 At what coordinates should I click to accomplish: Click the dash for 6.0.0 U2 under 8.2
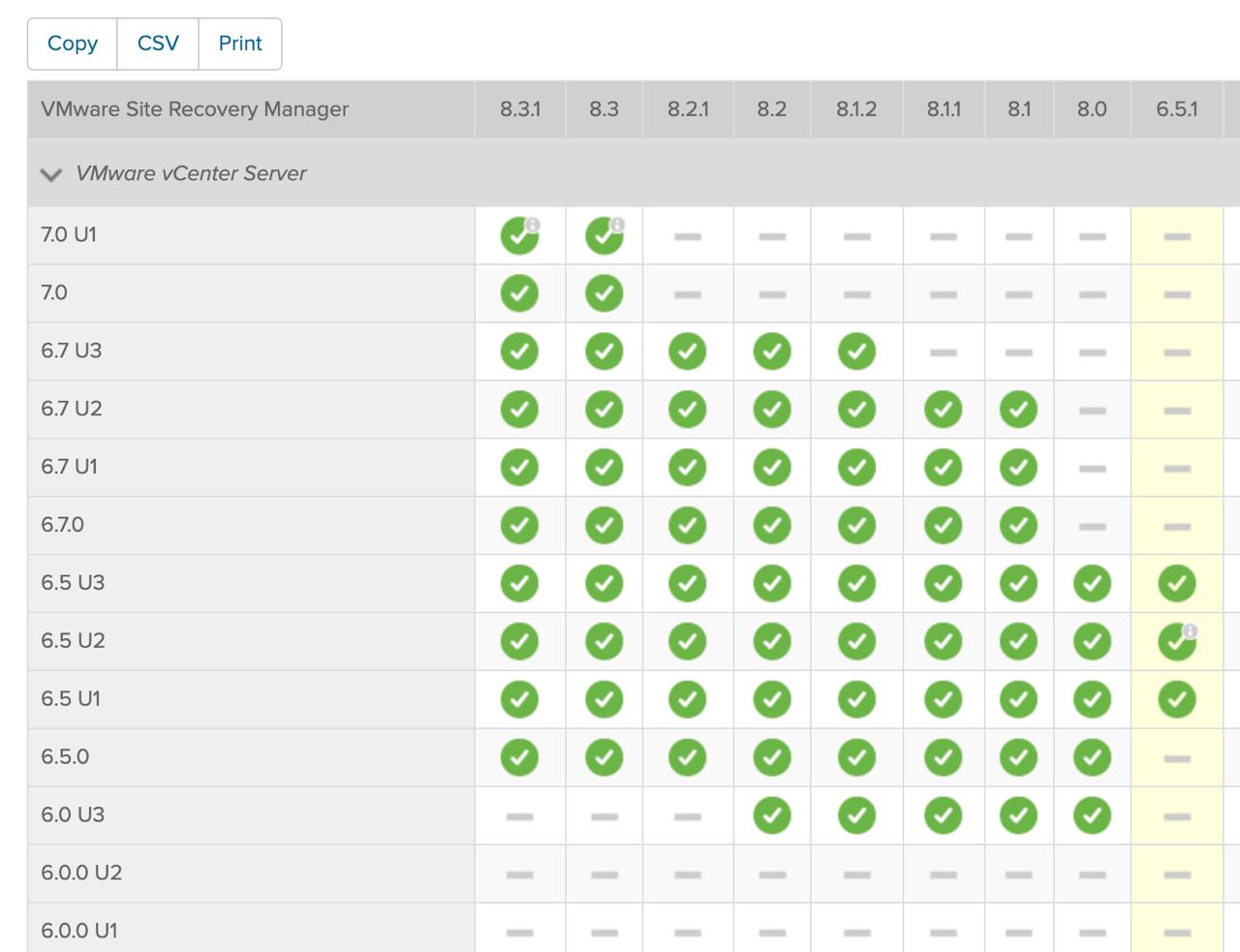pos(772,875)
